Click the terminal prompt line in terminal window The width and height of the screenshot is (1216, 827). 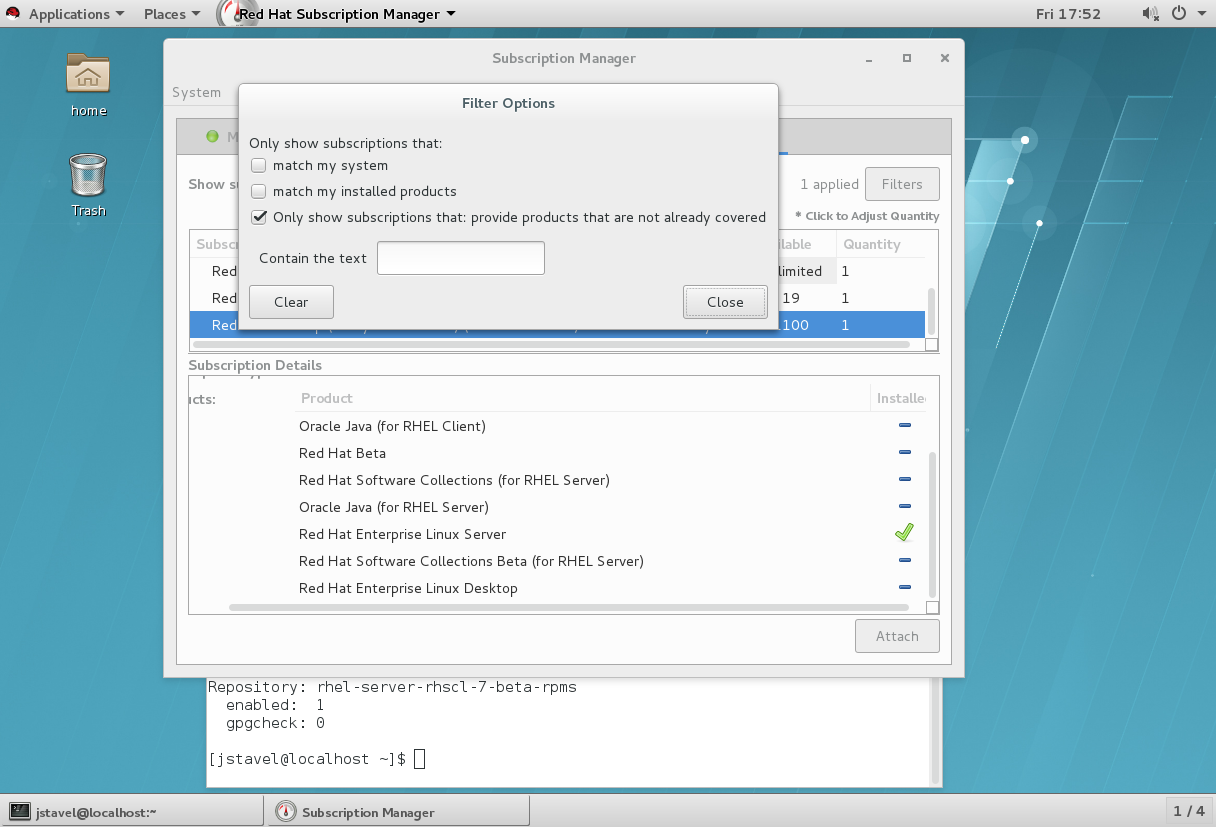(x=316, y=759)
